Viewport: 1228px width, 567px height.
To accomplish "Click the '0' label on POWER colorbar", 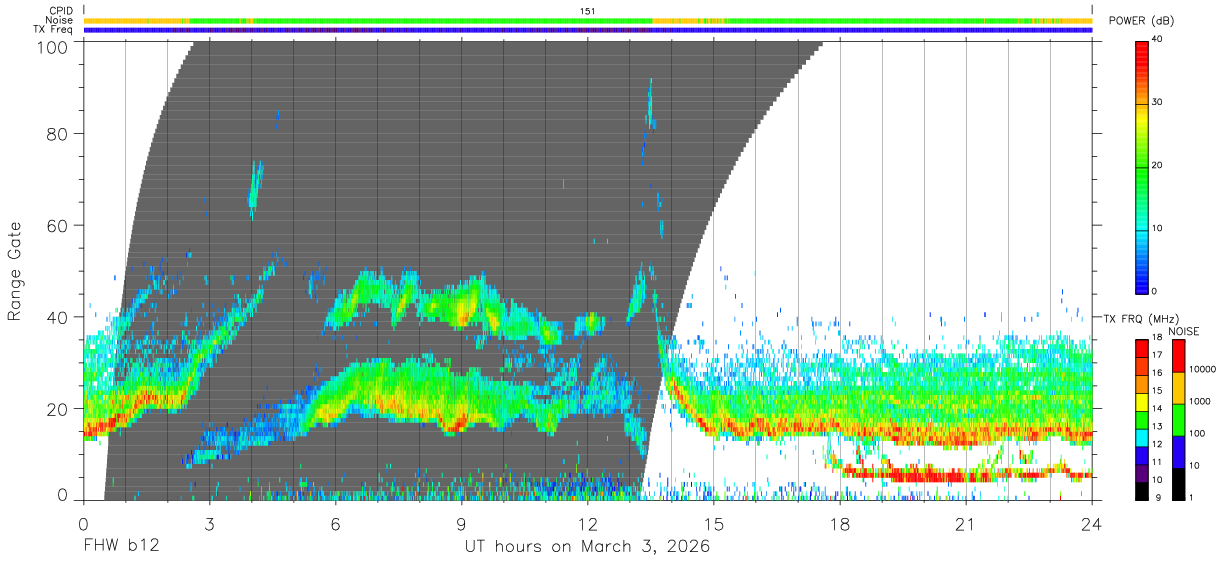I will [1156, 291].
